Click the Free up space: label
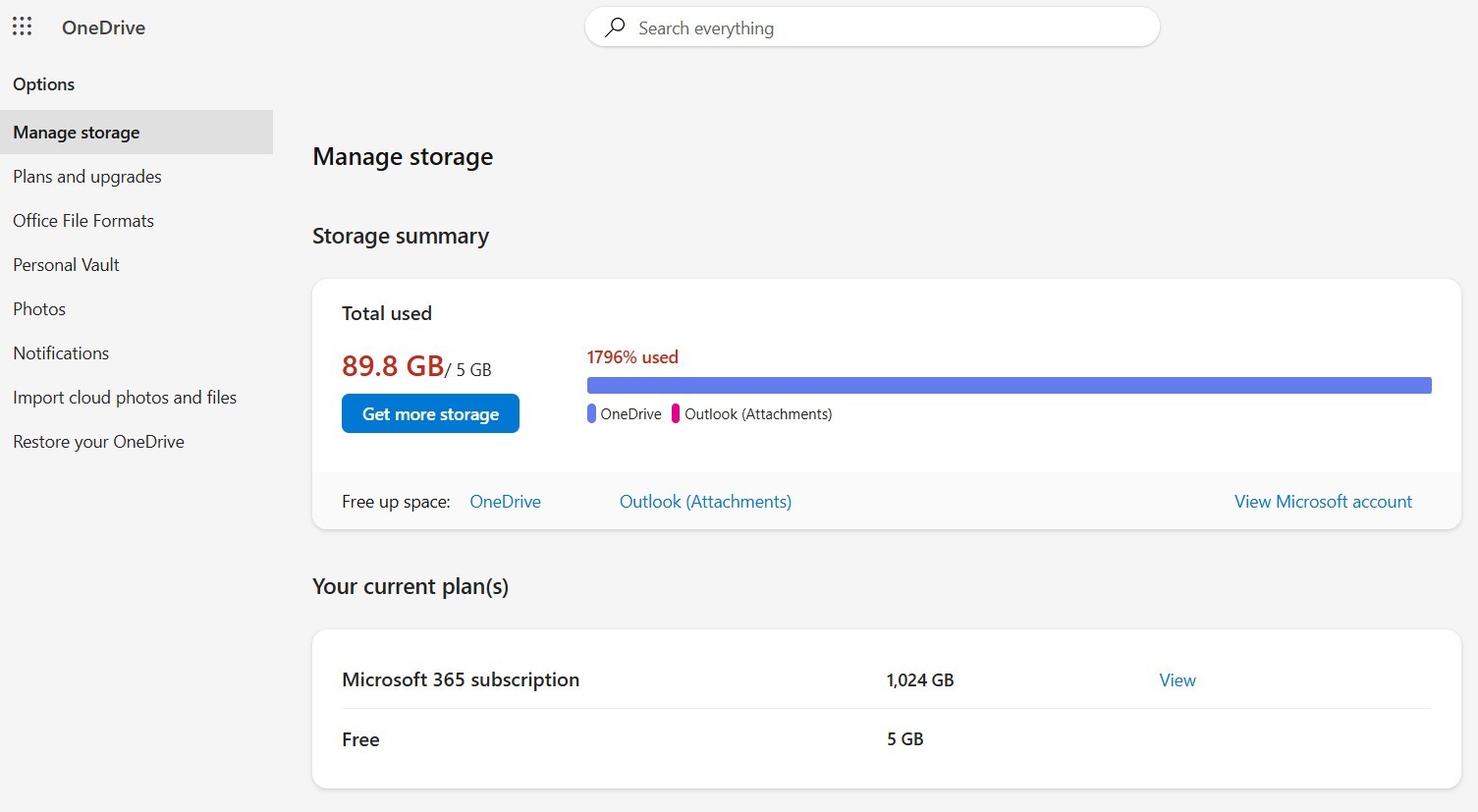Screen dimensions: 1478x812 pyautogui.click(x=396, y=502)
